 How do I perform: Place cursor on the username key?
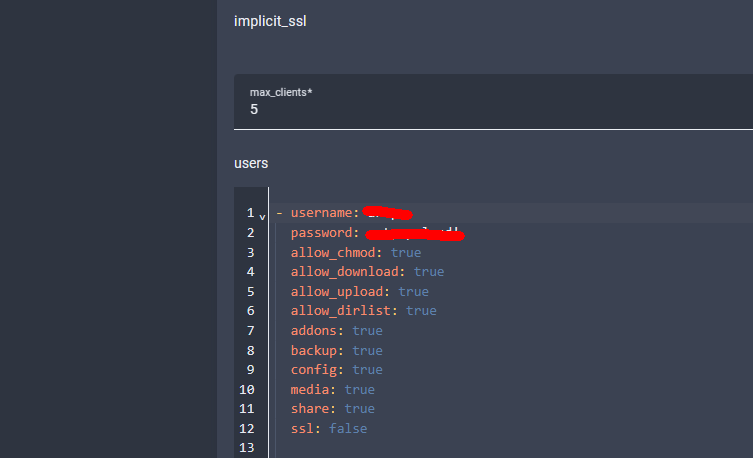click(323, 213)
